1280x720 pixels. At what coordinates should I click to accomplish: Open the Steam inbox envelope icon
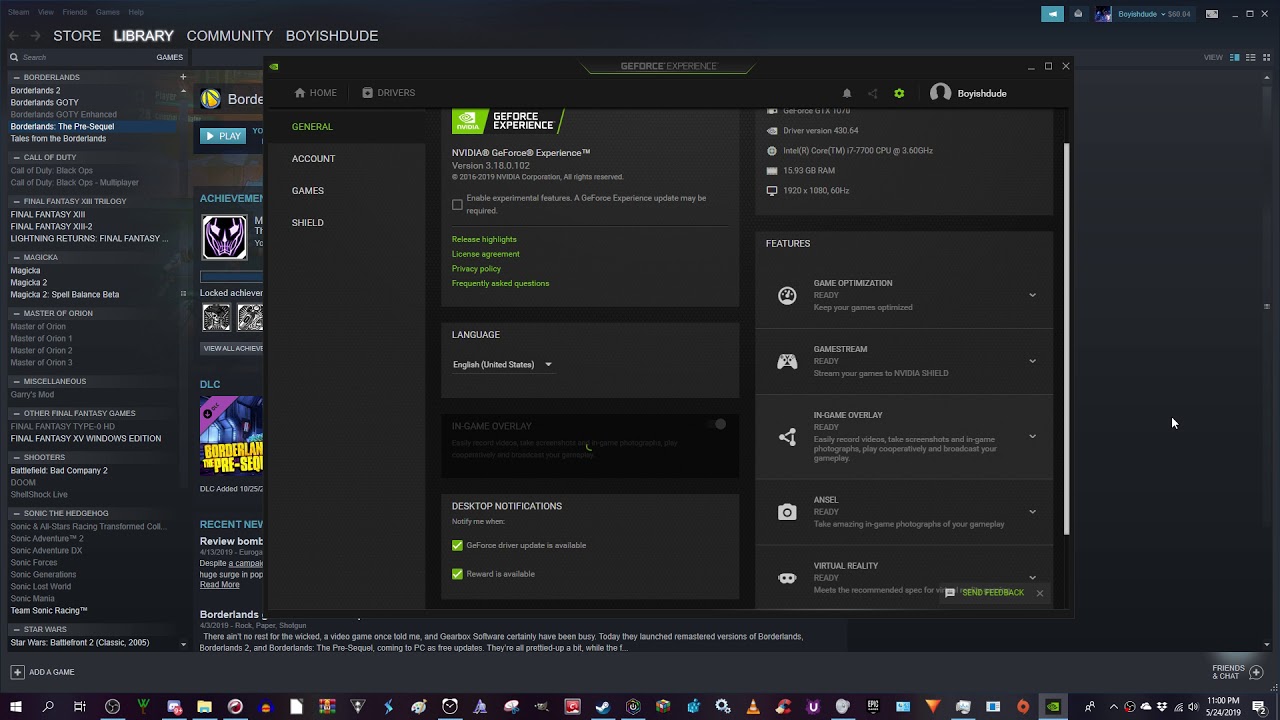pos(1078,14)
